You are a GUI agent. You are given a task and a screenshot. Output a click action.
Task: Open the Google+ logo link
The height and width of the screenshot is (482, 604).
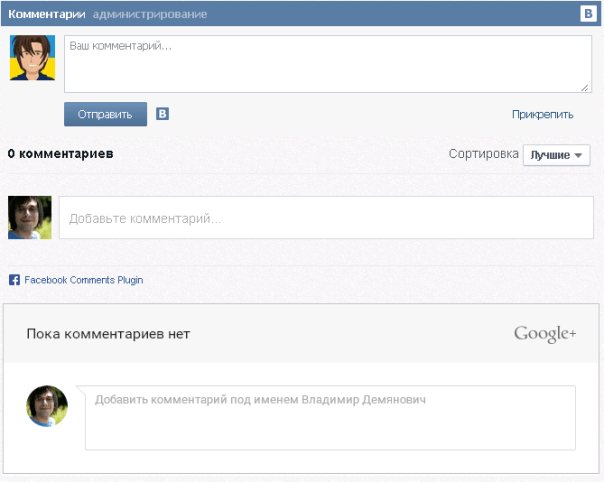(545, 334)
